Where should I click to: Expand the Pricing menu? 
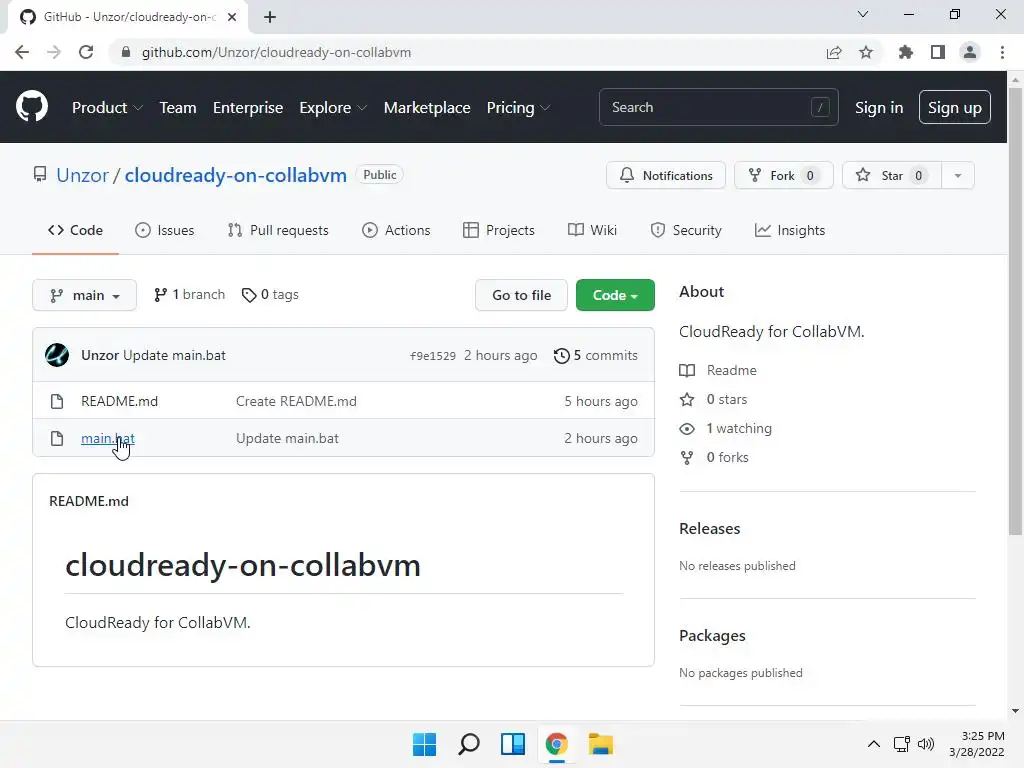(519, 108)
